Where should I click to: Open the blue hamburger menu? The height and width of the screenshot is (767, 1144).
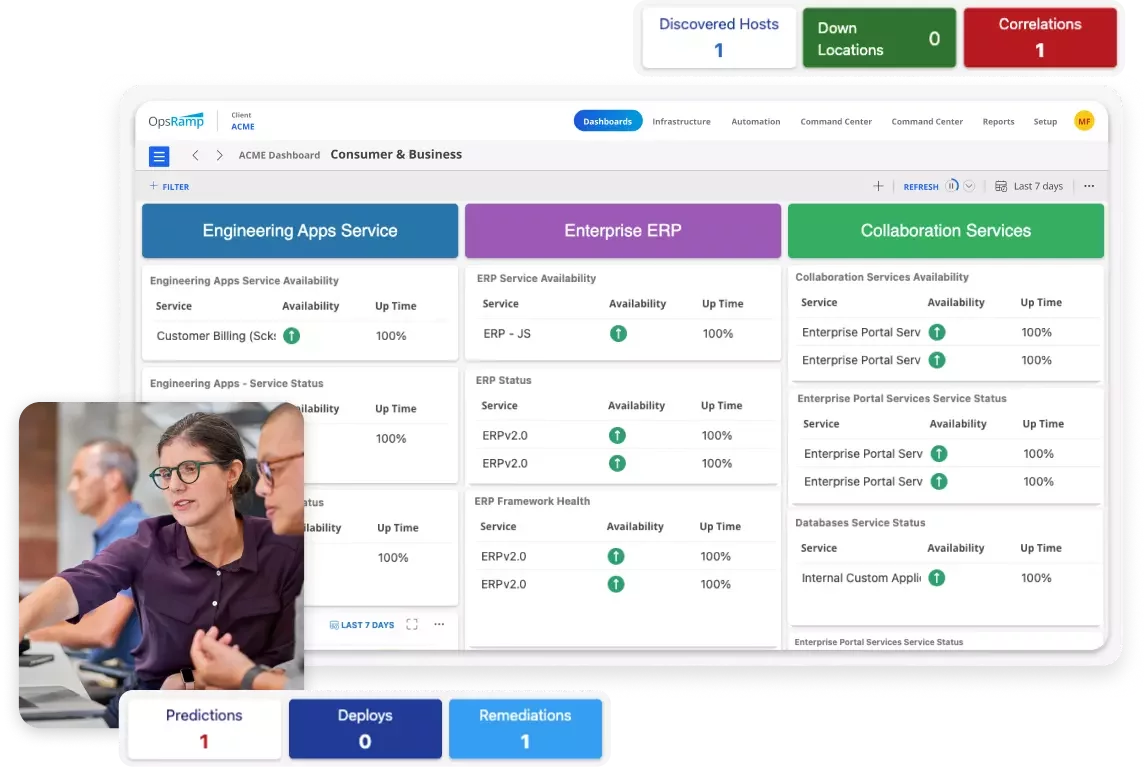pyautogui.click(x=159, y=156)
